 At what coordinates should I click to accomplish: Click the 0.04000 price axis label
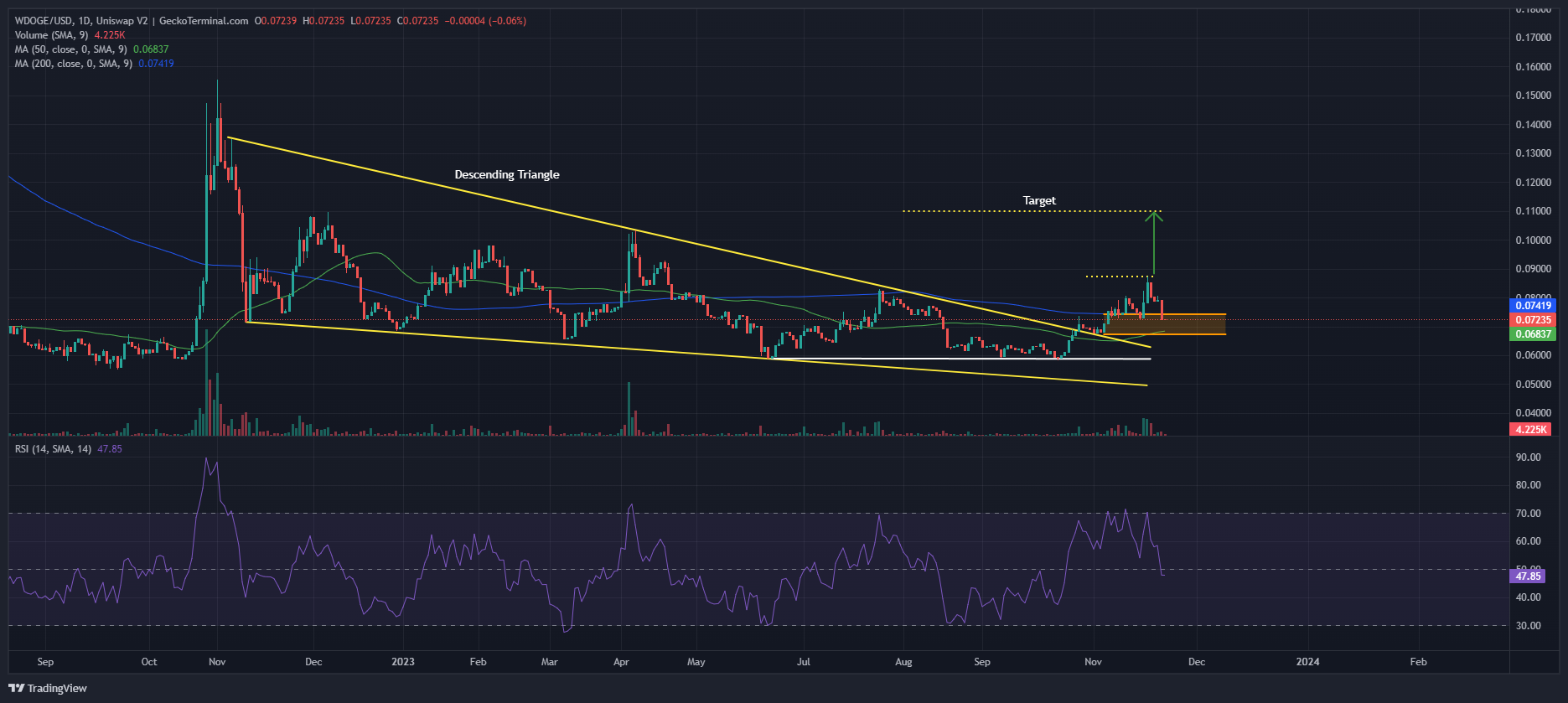pos(1533,413)
